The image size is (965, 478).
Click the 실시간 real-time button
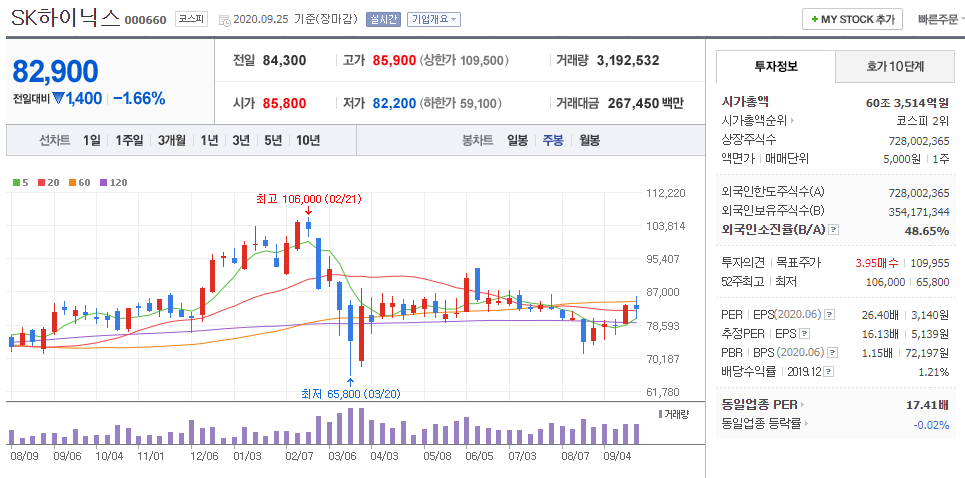tap(383, 20)
